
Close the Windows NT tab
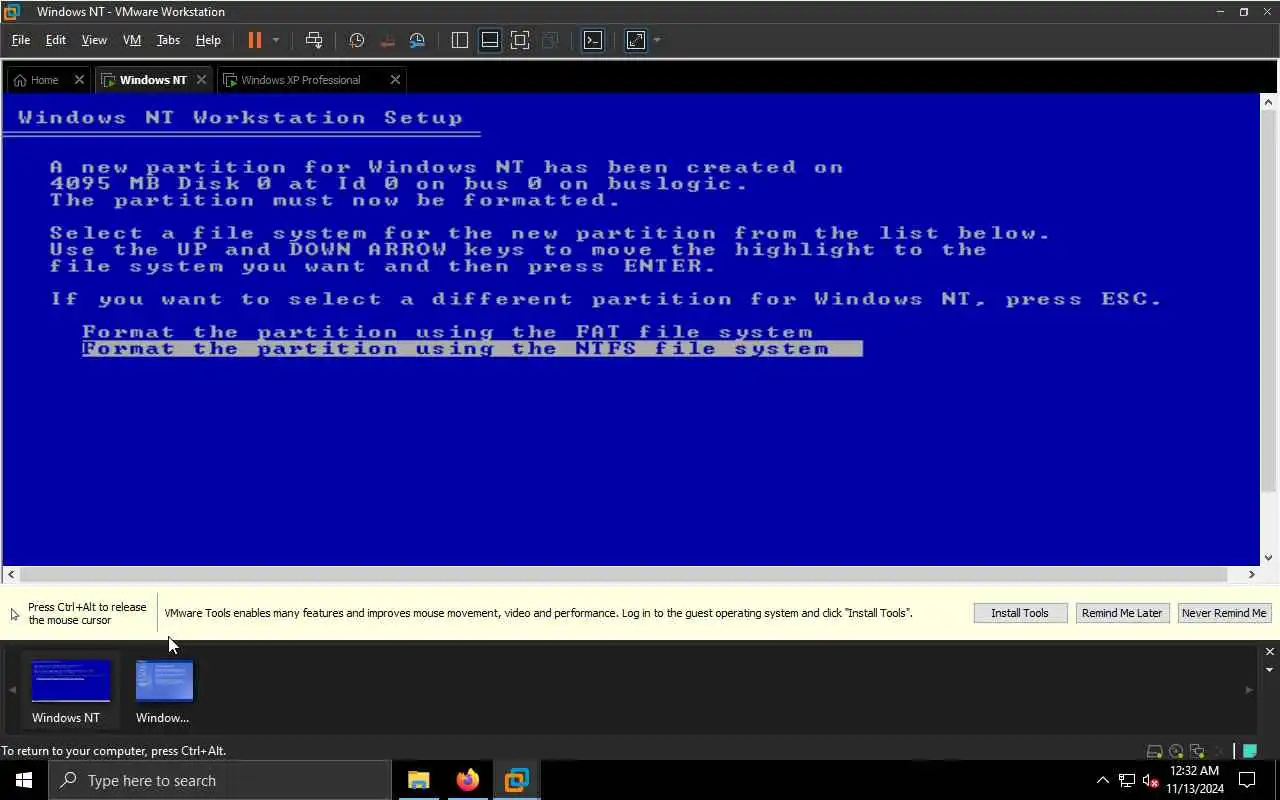click(x=201, y=80)
